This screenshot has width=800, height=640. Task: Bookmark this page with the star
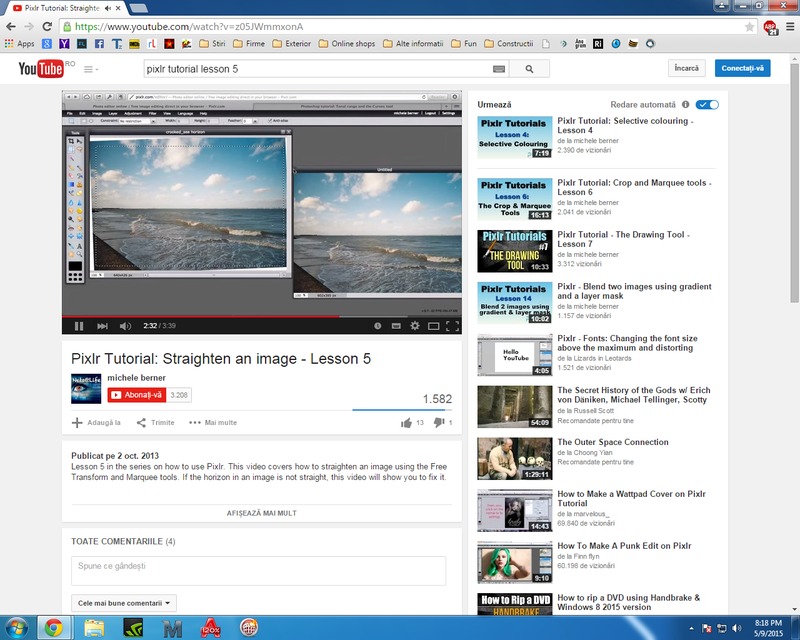749,27
